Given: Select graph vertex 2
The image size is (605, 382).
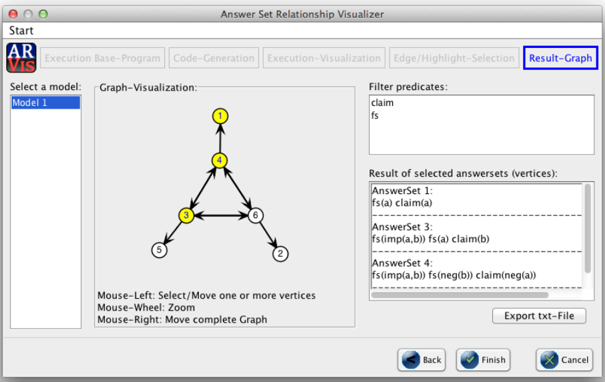Looking at the screenshot, I should 280,254.
